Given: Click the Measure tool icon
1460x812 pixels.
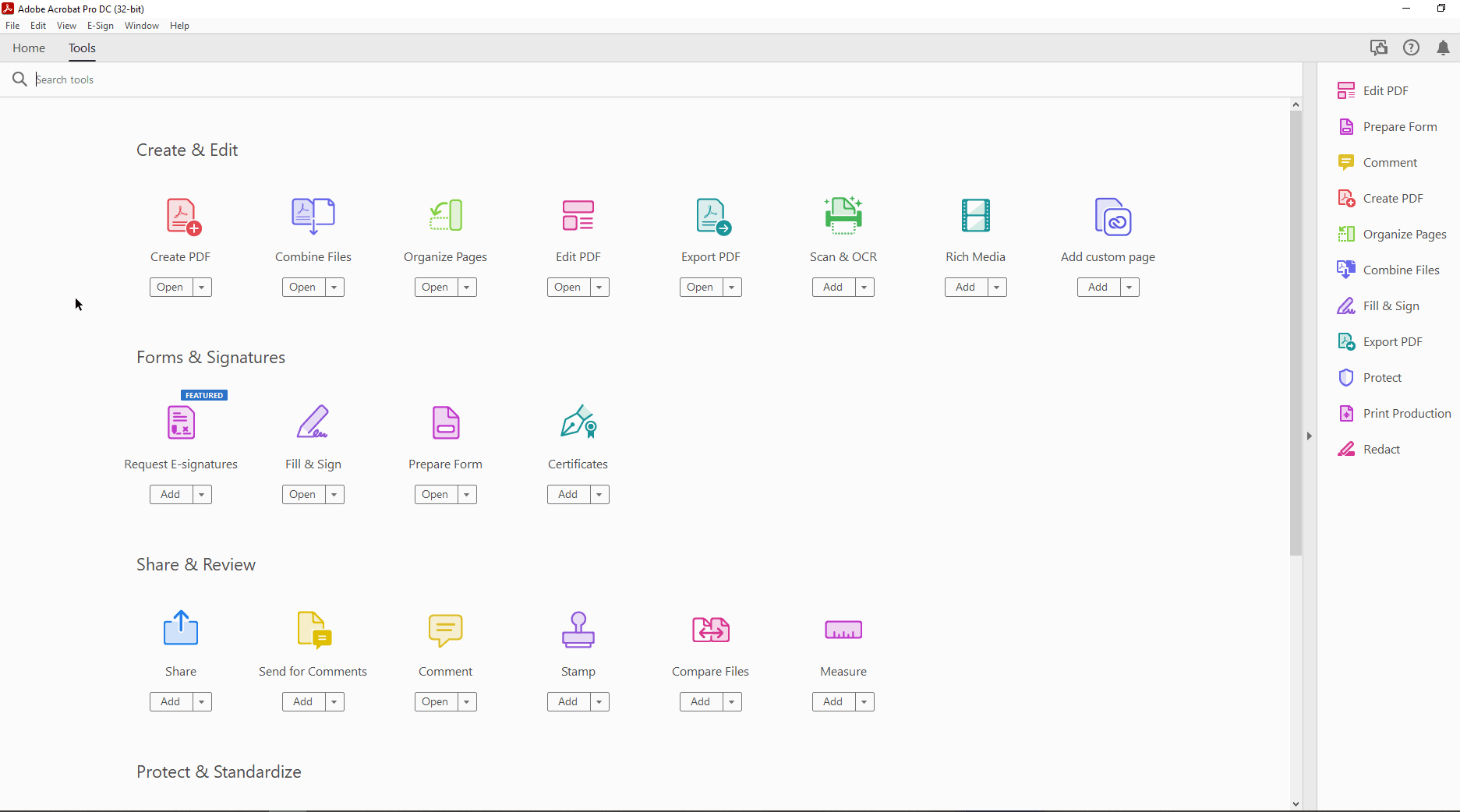Looking at the screenshot, I should click(x=843, y=630).
